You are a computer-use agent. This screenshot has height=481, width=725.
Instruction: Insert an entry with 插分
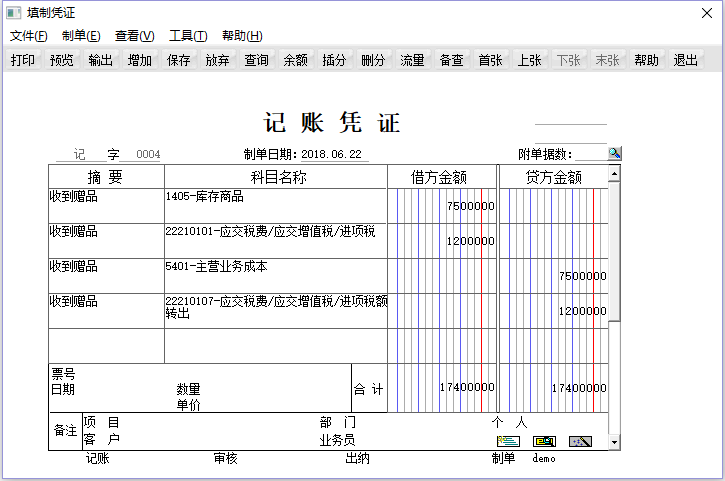[x=334, y=60]
